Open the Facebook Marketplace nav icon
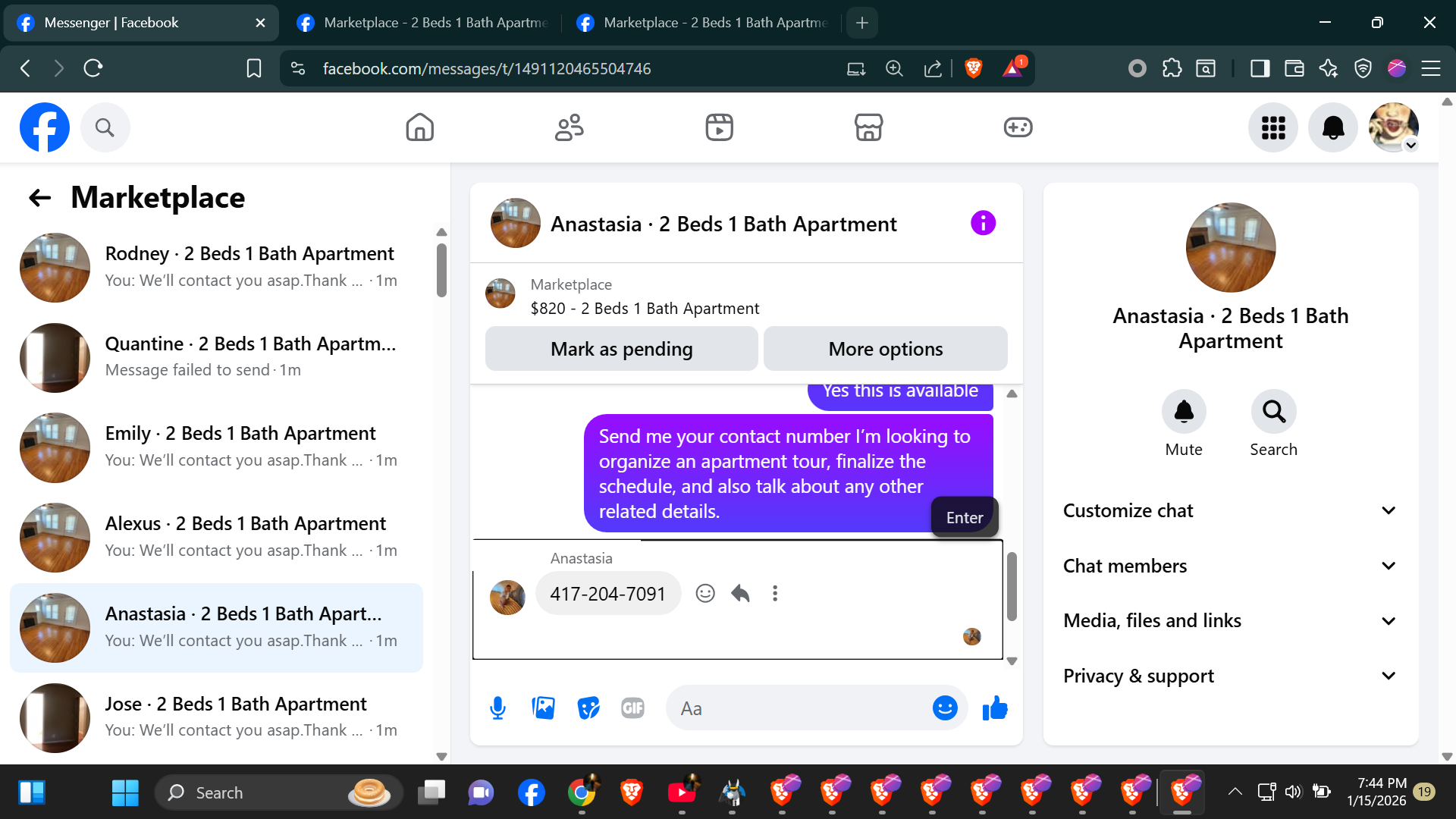The width and height of the screenshot is (1456, 819). 868,127
